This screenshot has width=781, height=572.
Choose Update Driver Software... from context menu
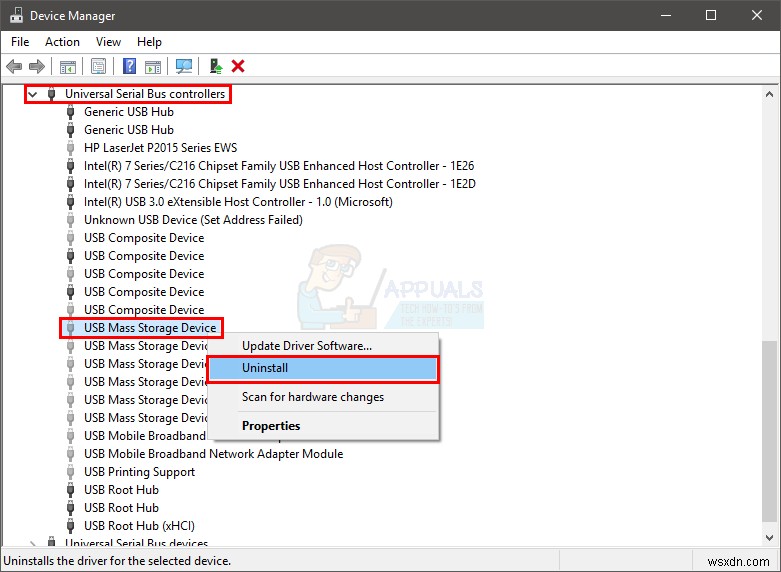click(x=323, y=346)
